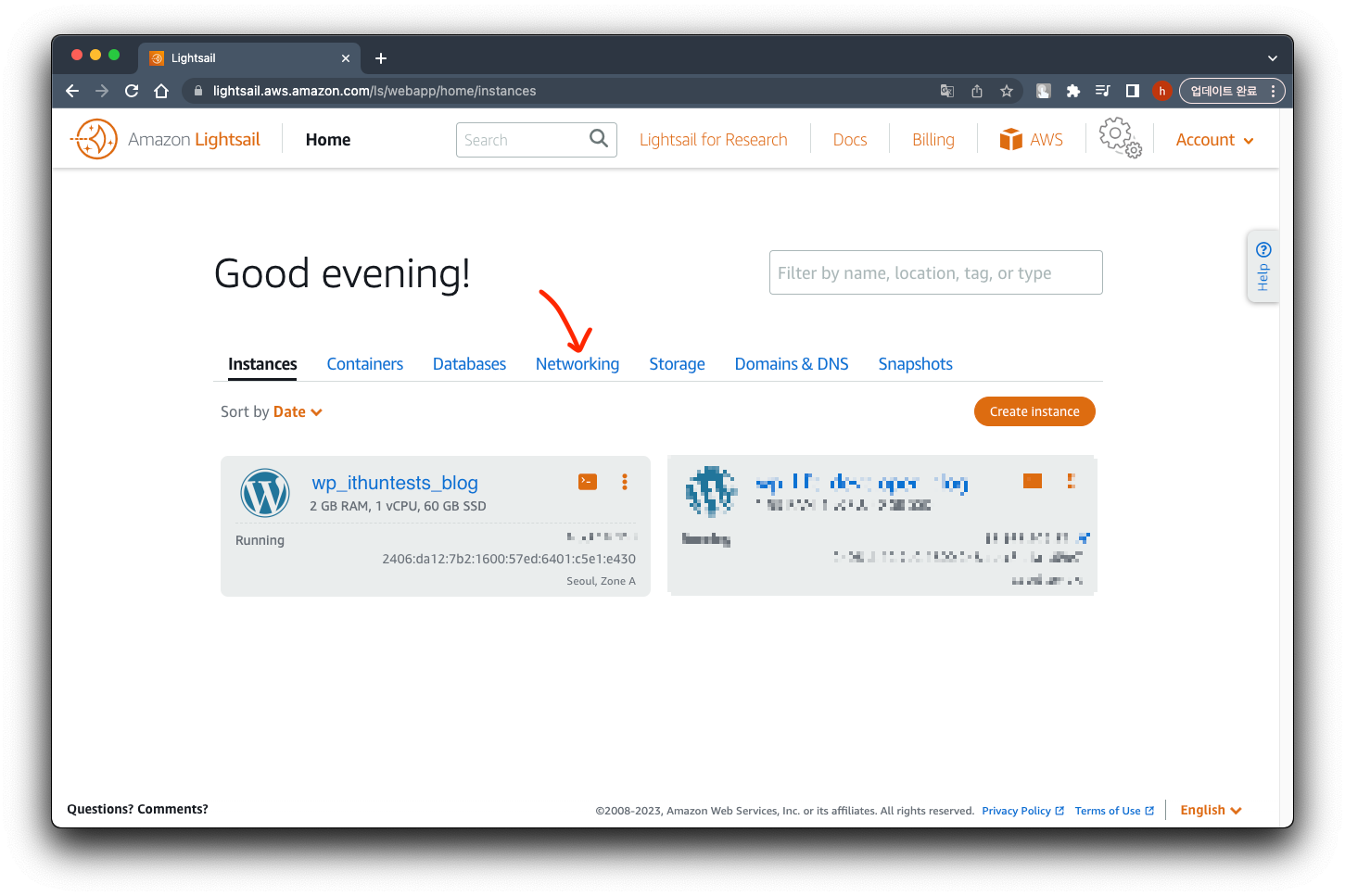Click the 'Running' status text
Viewport: 1345px width, 896px height.
260,540
